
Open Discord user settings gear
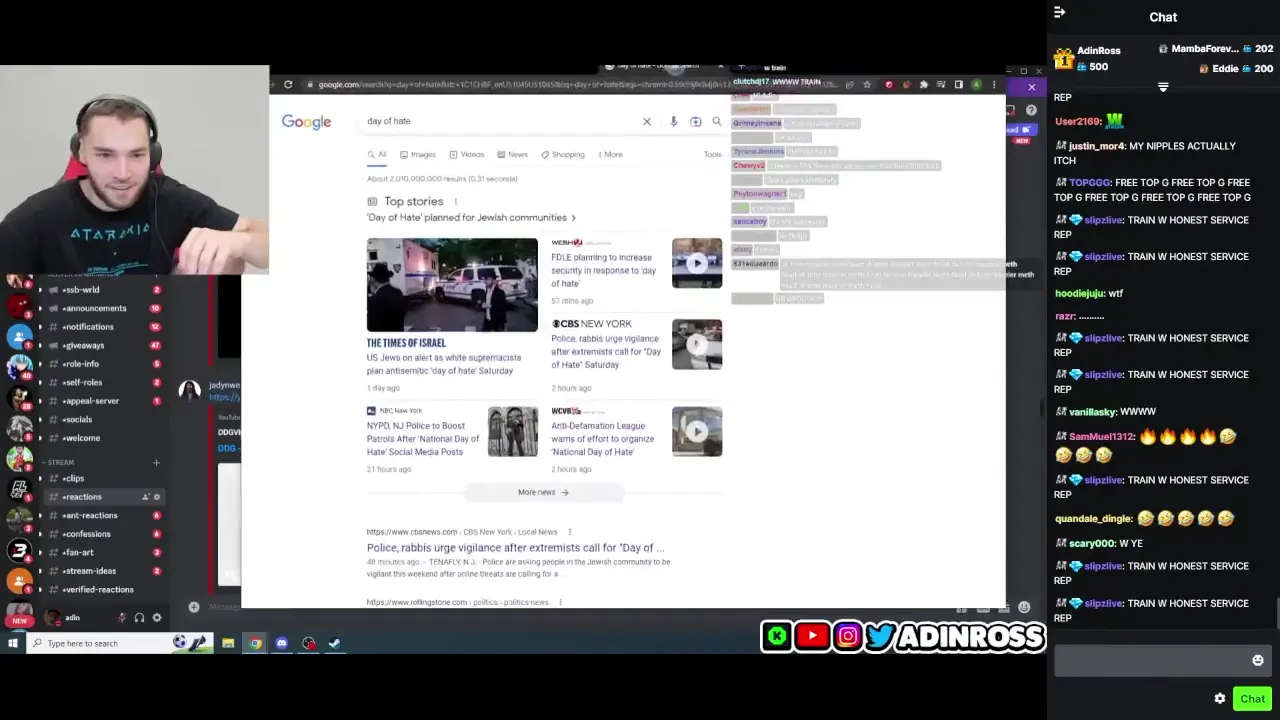(x=156, y=617)
